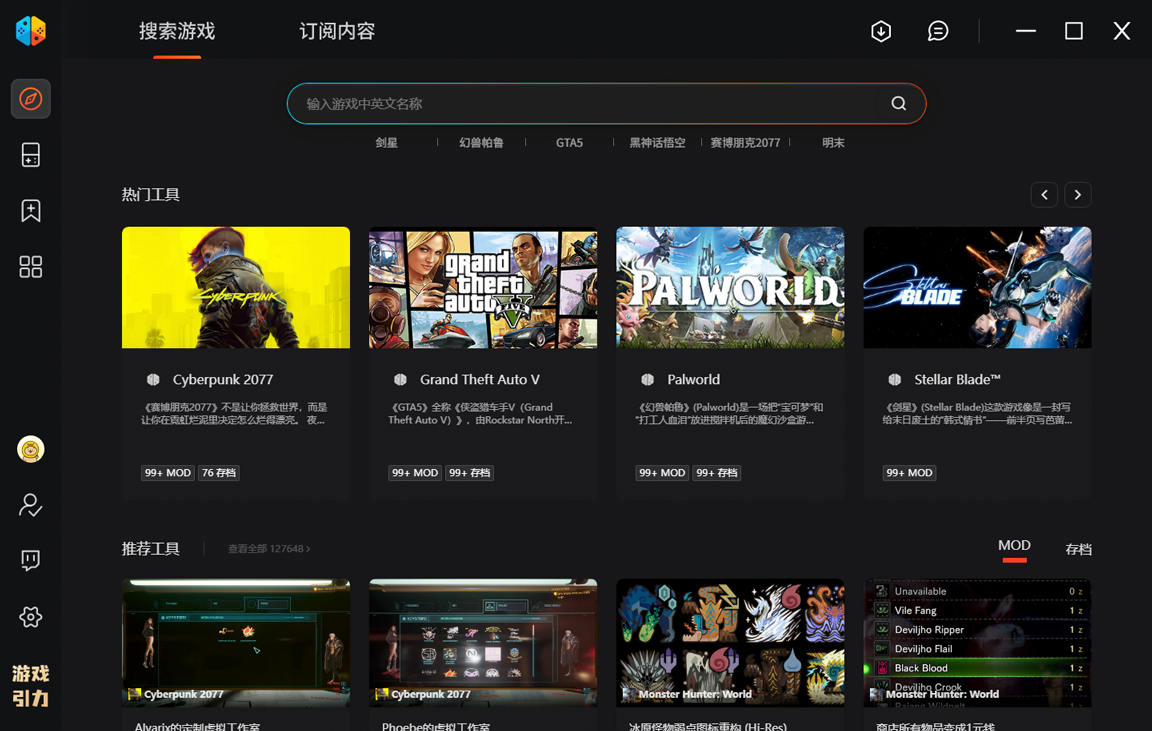Open the four-squares apps grid icon

[x=31, y=267]
